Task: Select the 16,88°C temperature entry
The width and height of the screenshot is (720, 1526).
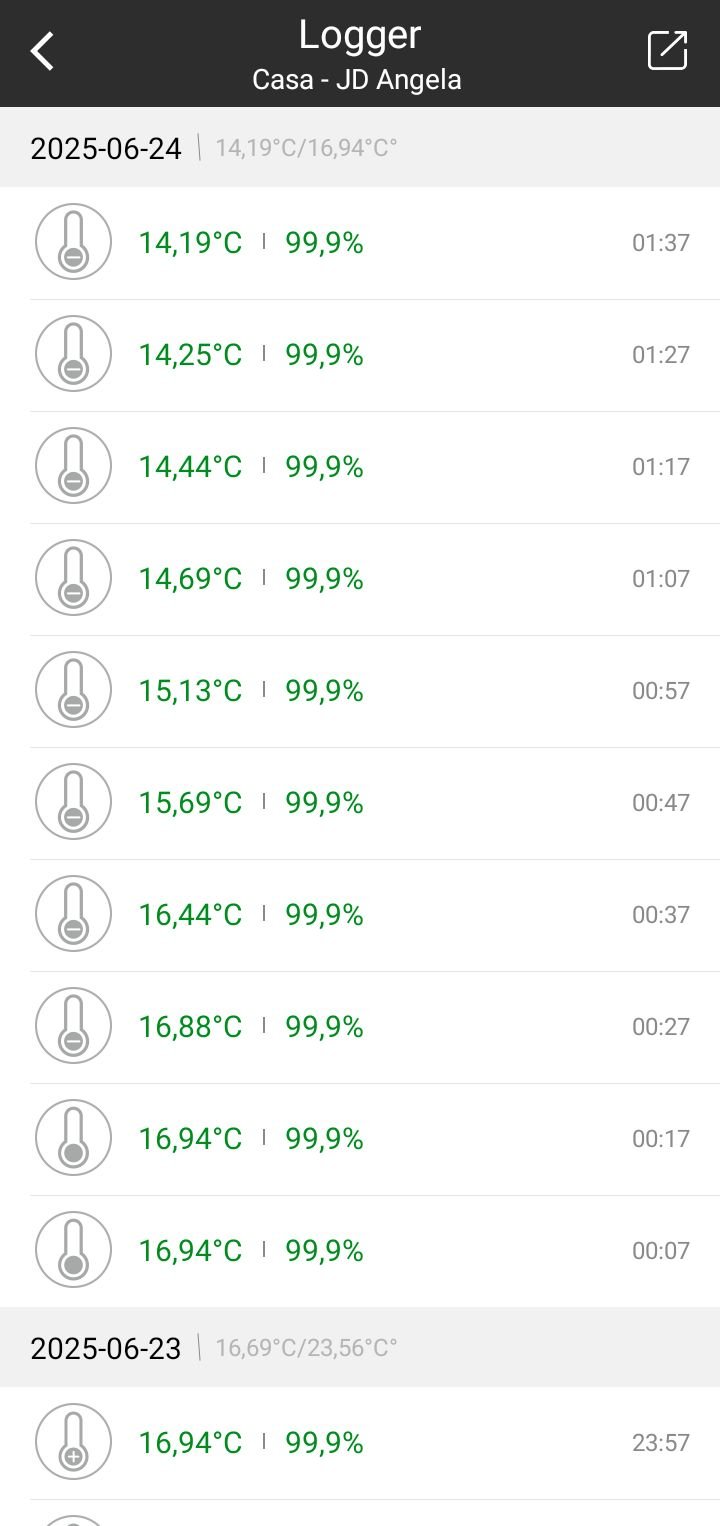Action: coord(190,1027)
